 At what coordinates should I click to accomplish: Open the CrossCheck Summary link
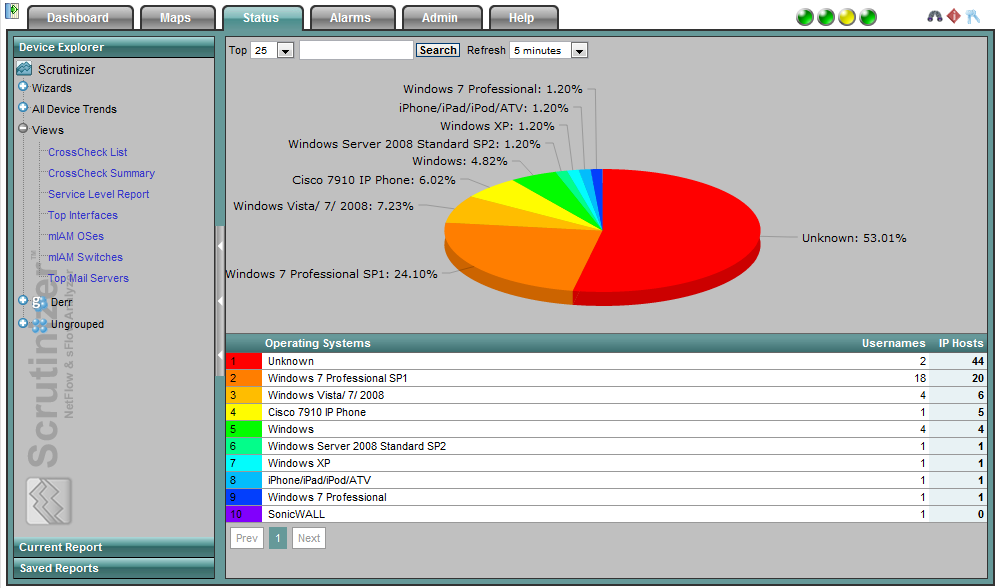point(101,173)
